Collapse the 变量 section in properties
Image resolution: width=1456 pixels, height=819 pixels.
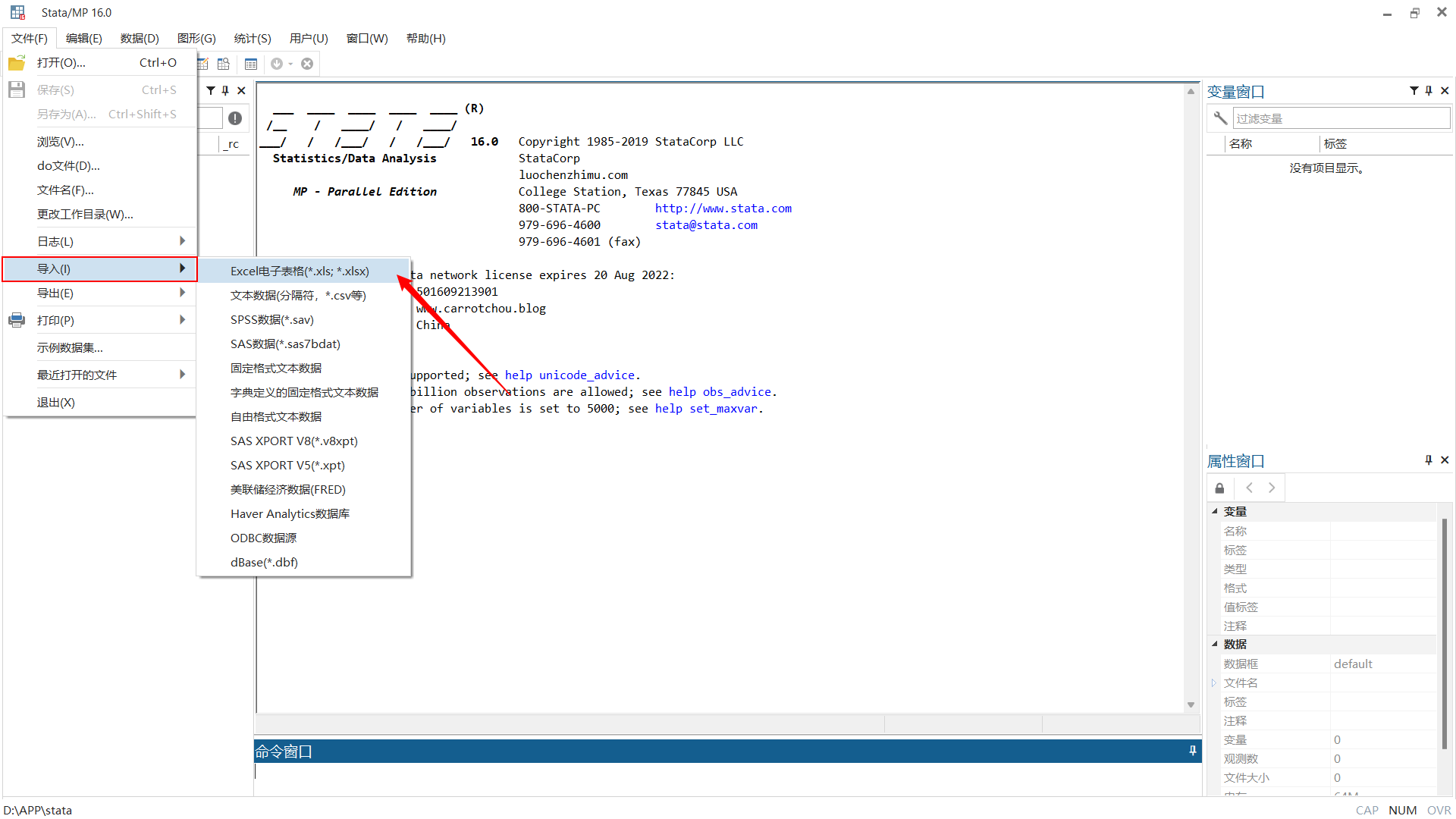1215,512
